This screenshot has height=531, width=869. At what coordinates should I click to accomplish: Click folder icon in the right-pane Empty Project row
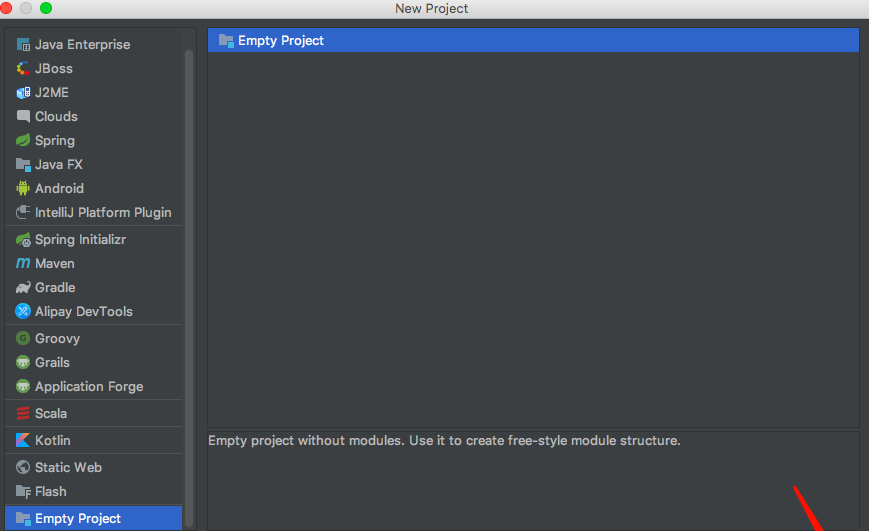pos(226,40)
